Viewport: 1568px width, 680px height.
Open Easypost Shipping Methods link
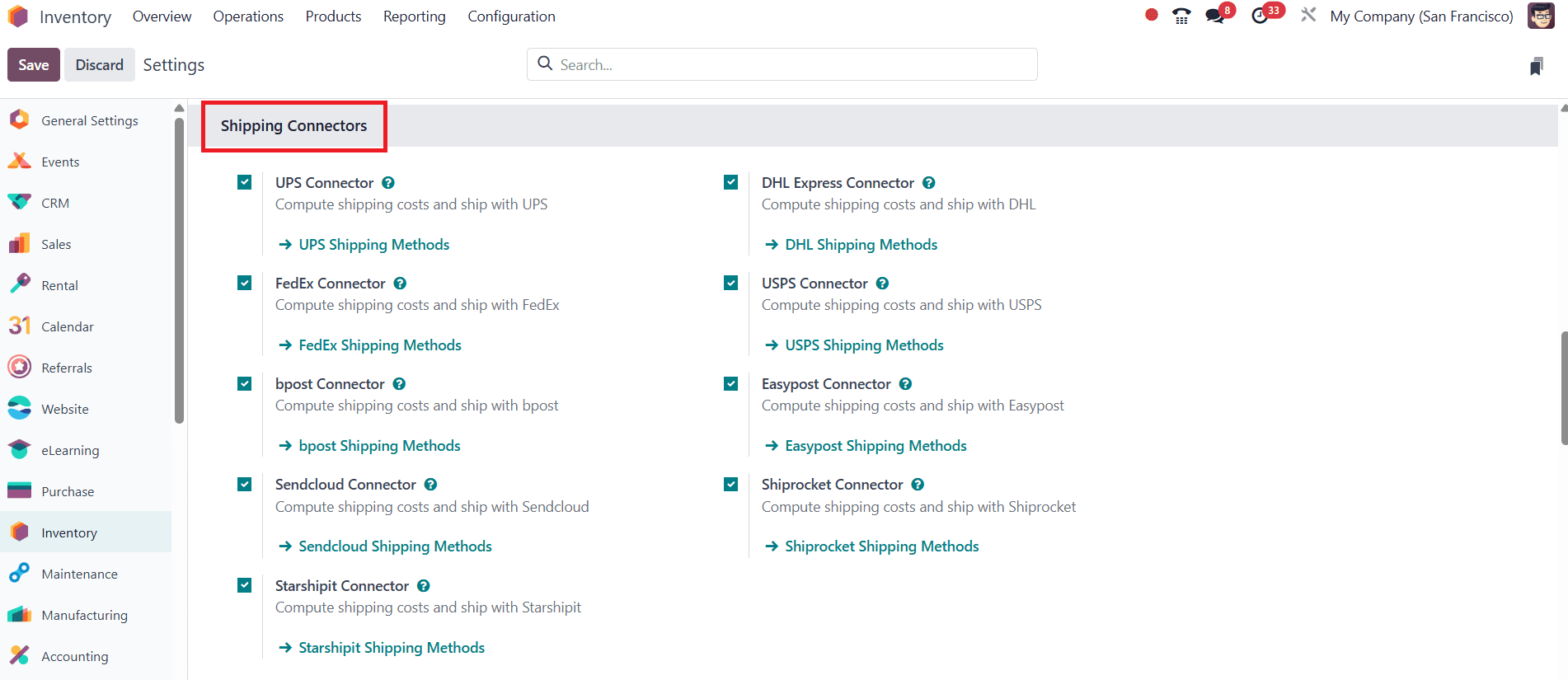coord(866,446)
